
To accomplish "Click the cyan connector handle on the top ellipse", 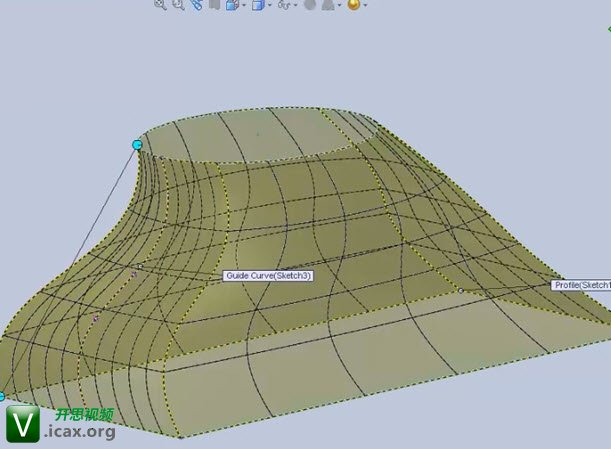I will click(x=137, y=145).
